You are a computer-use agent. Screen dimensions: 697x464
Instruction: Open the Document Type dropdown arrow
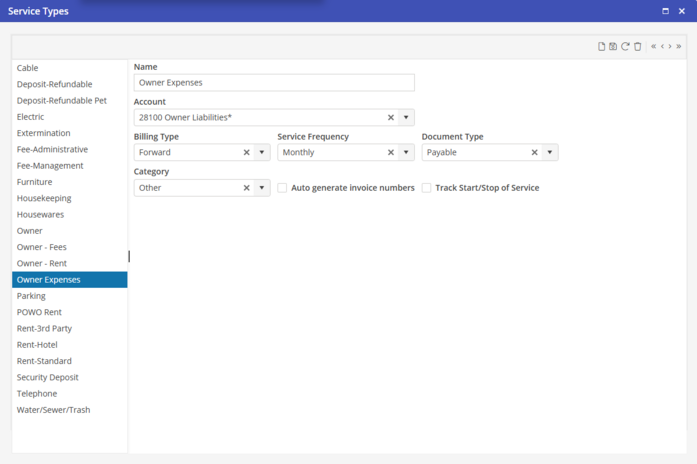tap(550, 153)
